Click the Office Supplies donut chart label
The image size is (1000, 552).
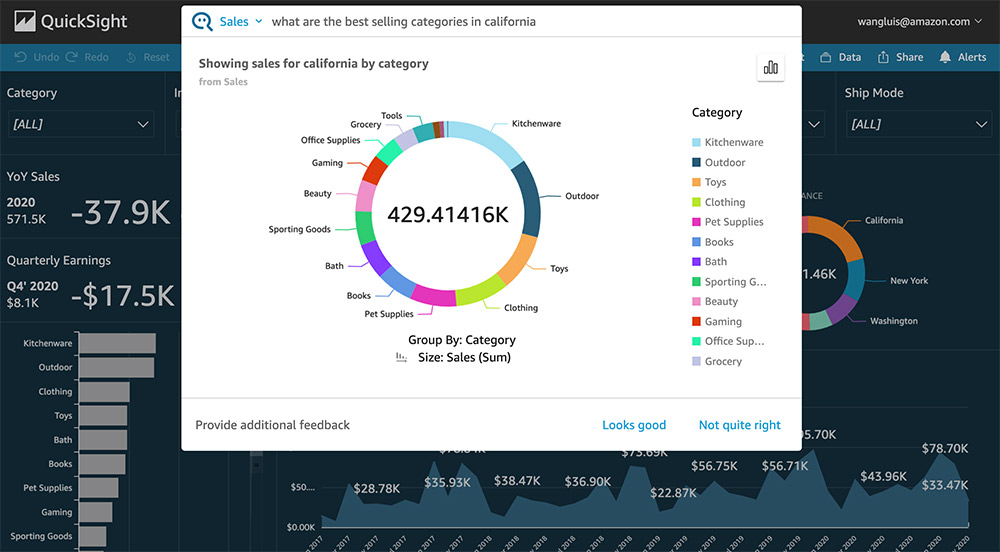coord(330,140)
